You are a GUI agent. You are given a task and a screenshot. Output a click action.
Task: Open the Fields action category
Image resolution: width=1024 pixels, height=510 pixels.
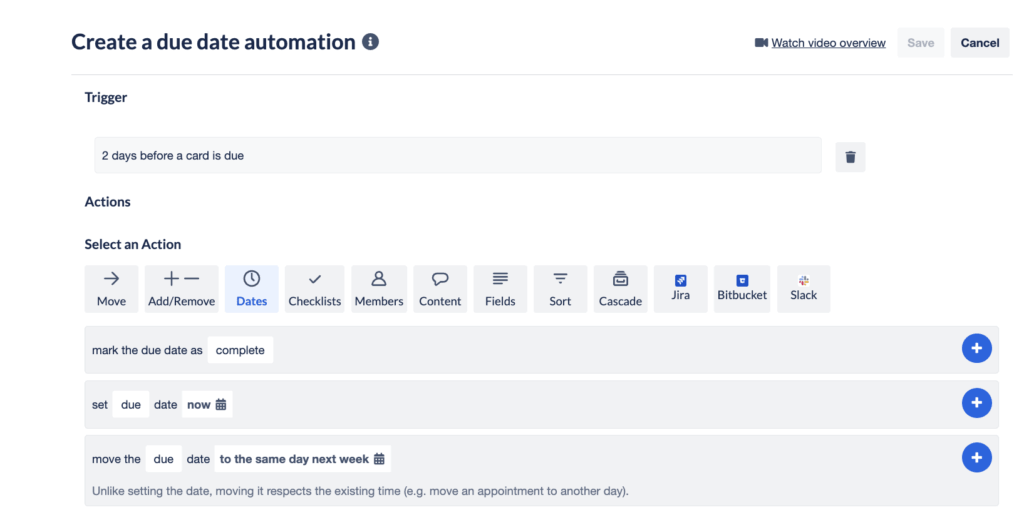[x=500, y=289]
